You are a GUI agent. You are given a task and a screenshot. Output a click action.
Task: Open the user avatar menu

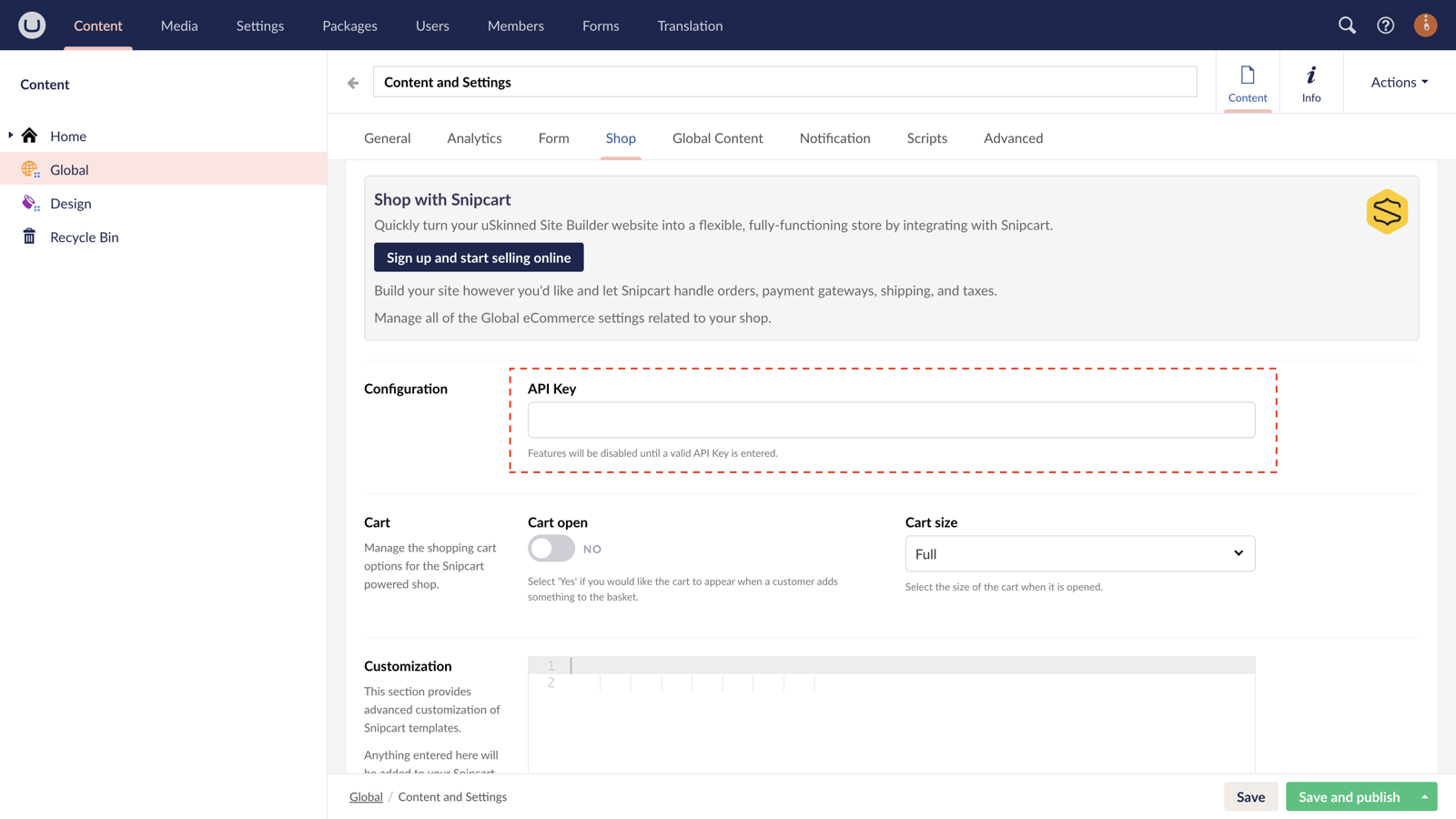pos(1425,25)
